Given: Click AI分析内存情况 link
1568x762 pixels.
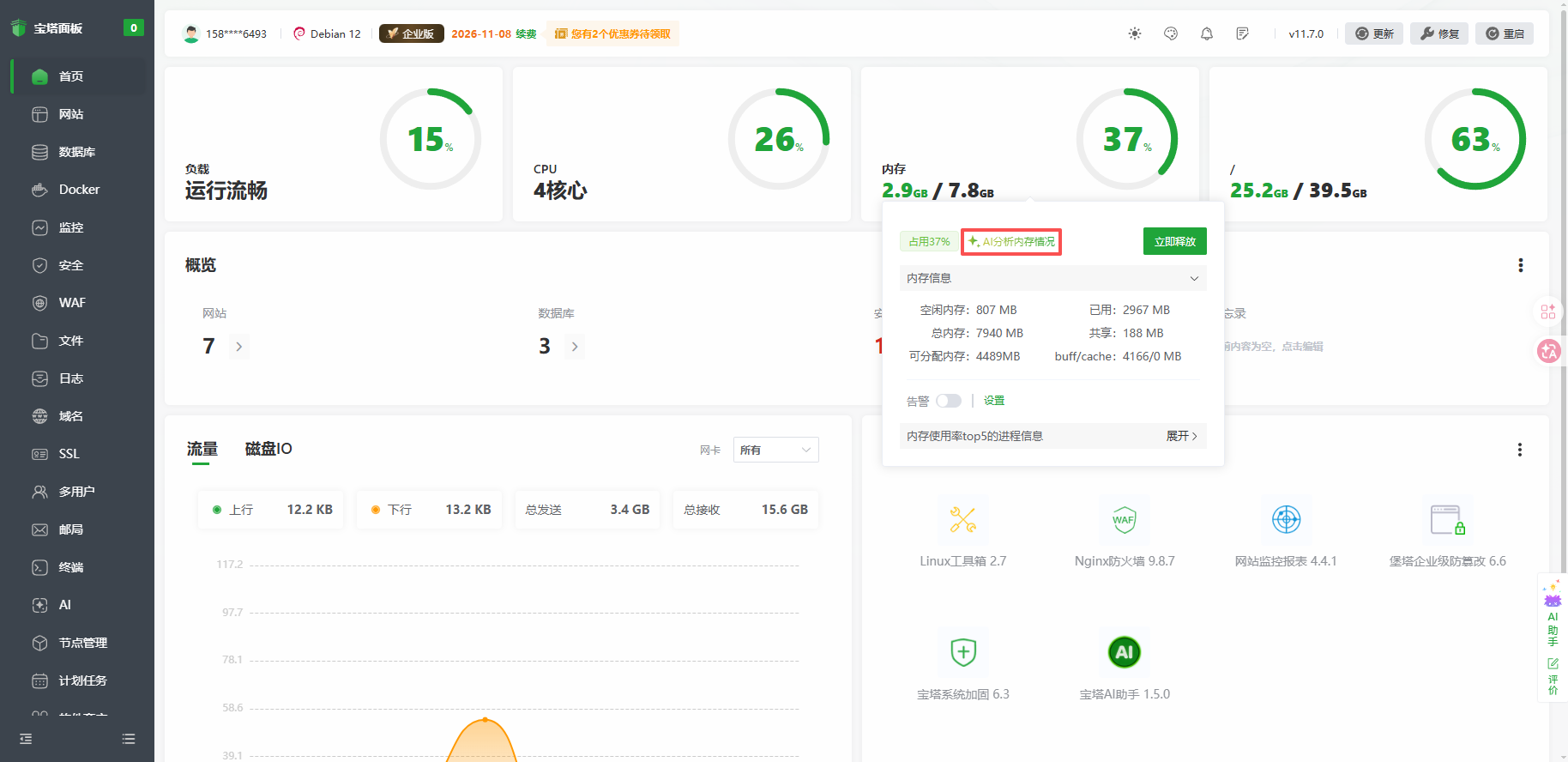Looking at the screenshot, I should coord(1011,242).
